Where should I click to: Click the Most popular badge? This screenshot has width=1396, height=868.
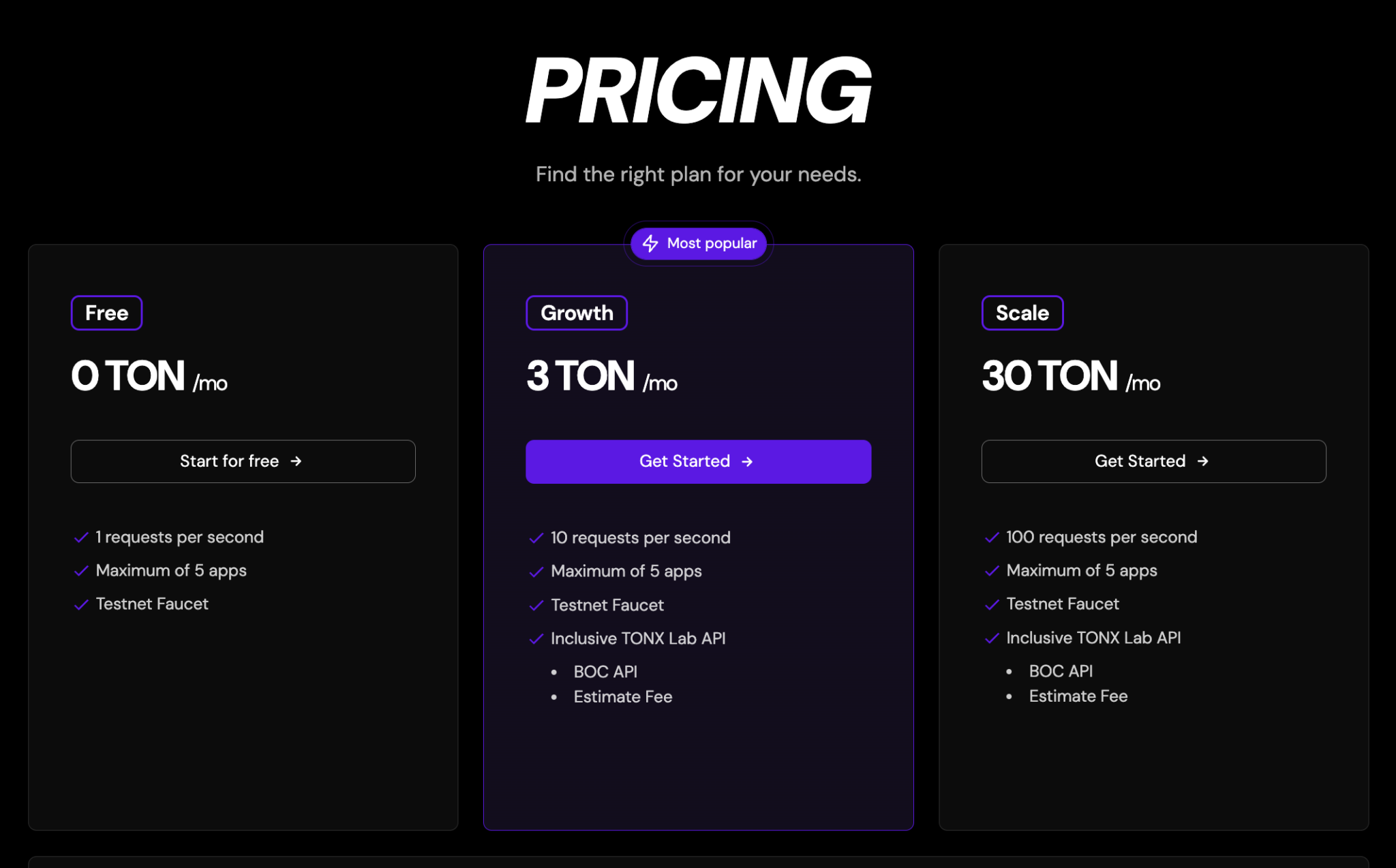[698, 243]
